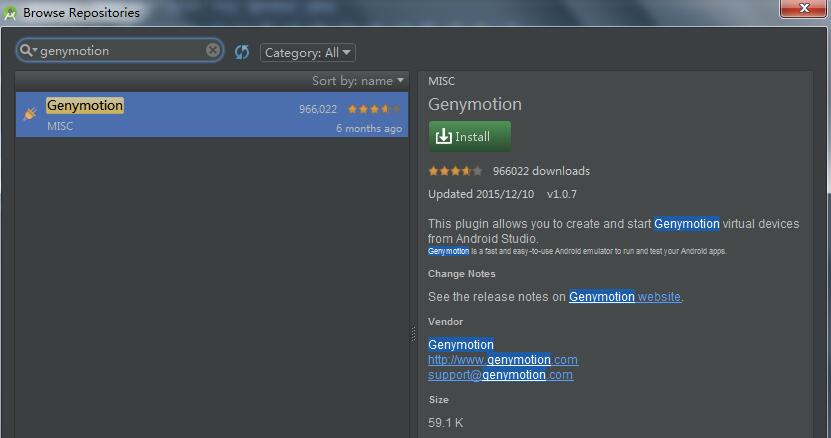Open the Sort by: name dropdown
The image size is (831, 438).
358,81
